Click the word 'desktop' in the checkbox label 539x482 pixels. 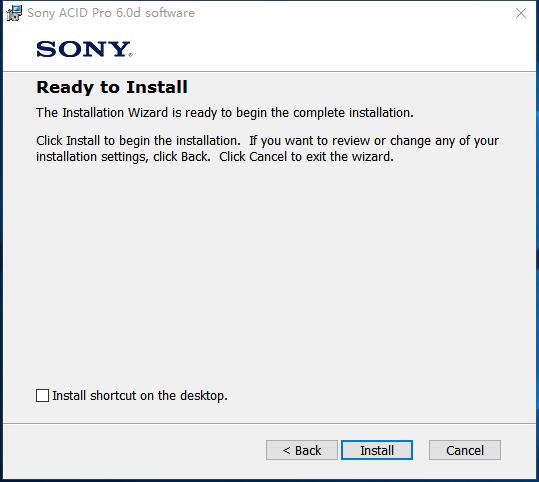(202, 396)
